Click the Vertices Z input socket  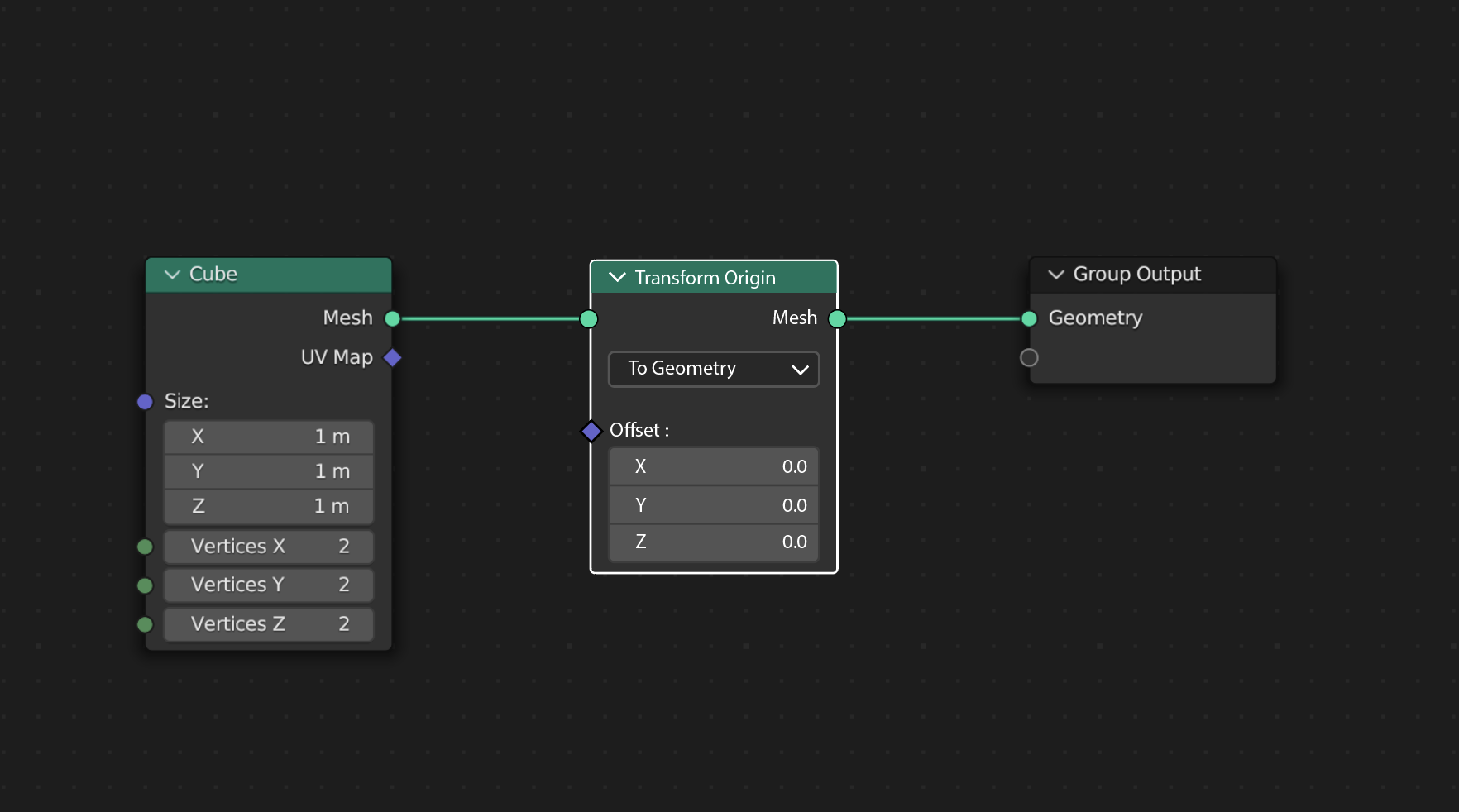pyautogui.click(x=146, y=624)
